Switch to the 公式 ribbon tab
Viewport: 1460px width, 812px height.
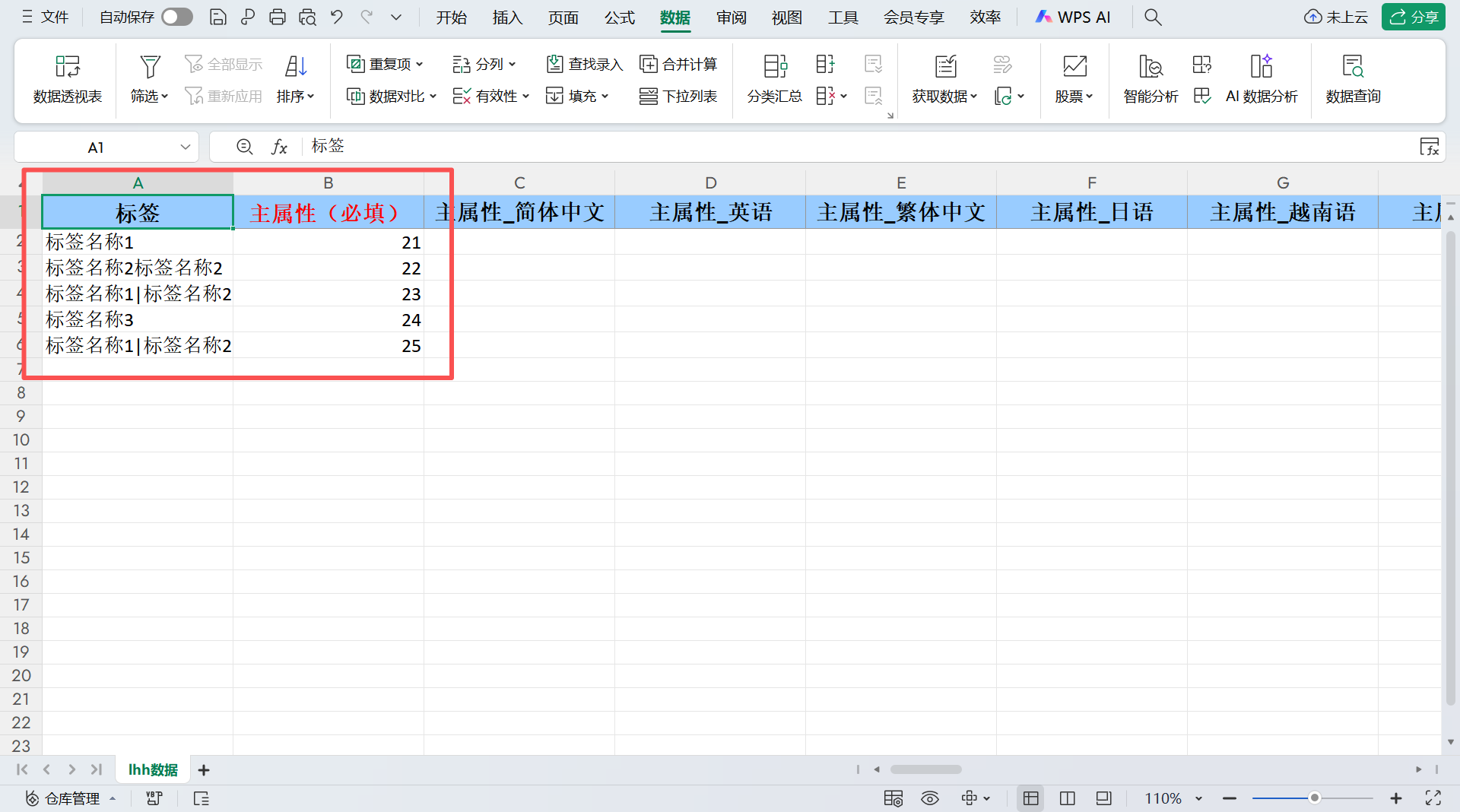pos(619,17)
